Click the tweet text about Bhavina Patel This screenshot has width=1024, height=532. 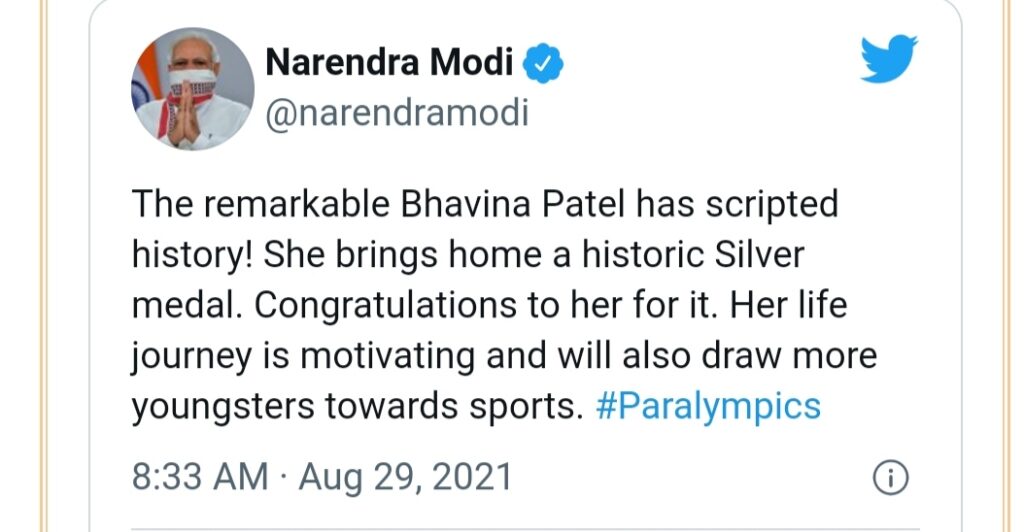tap(504, 305)
